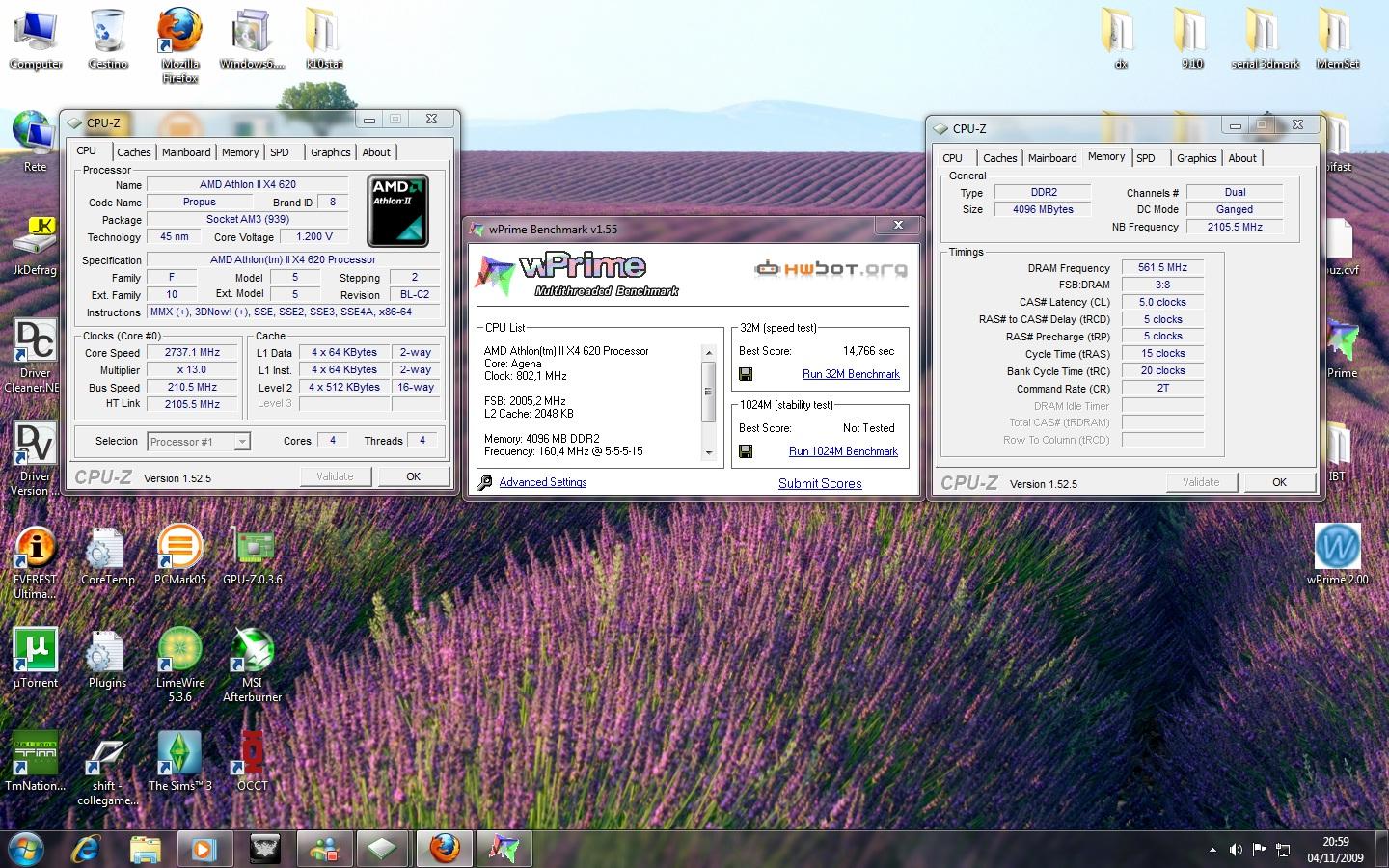Open MSI Afterburner desktop shortcut
The height and width of the screenshot is (868, 1389).
pyautogui.click(x=253, y=665)
